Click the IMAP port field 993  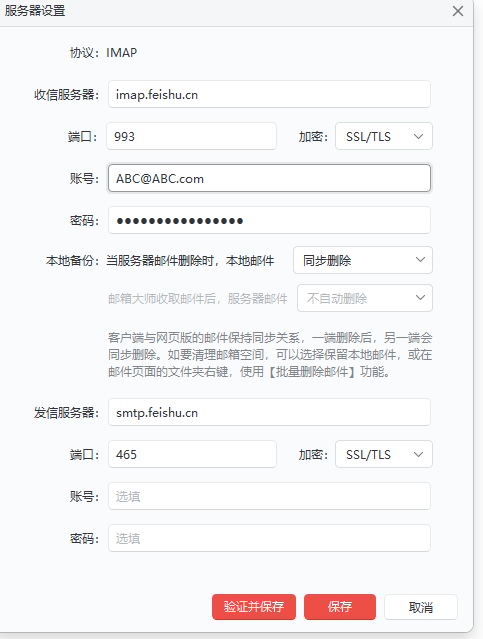tap(192, 136)
